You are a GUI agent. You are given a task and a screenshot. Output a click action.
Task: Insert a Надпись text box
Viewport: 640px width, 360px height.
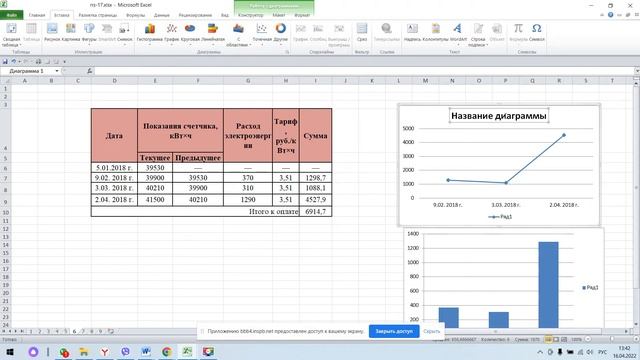tap(412, 32)
